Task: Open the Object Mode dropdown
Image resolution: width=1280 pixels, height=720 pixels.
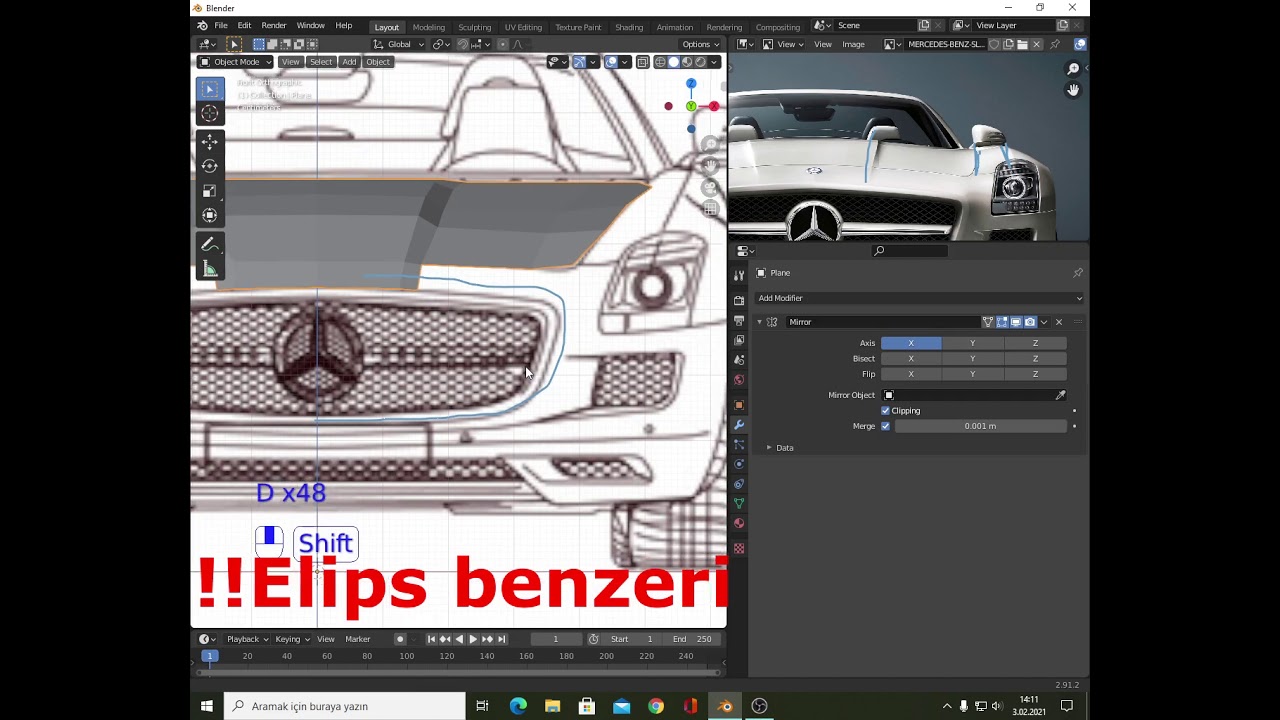Action: tap(235, 62)
